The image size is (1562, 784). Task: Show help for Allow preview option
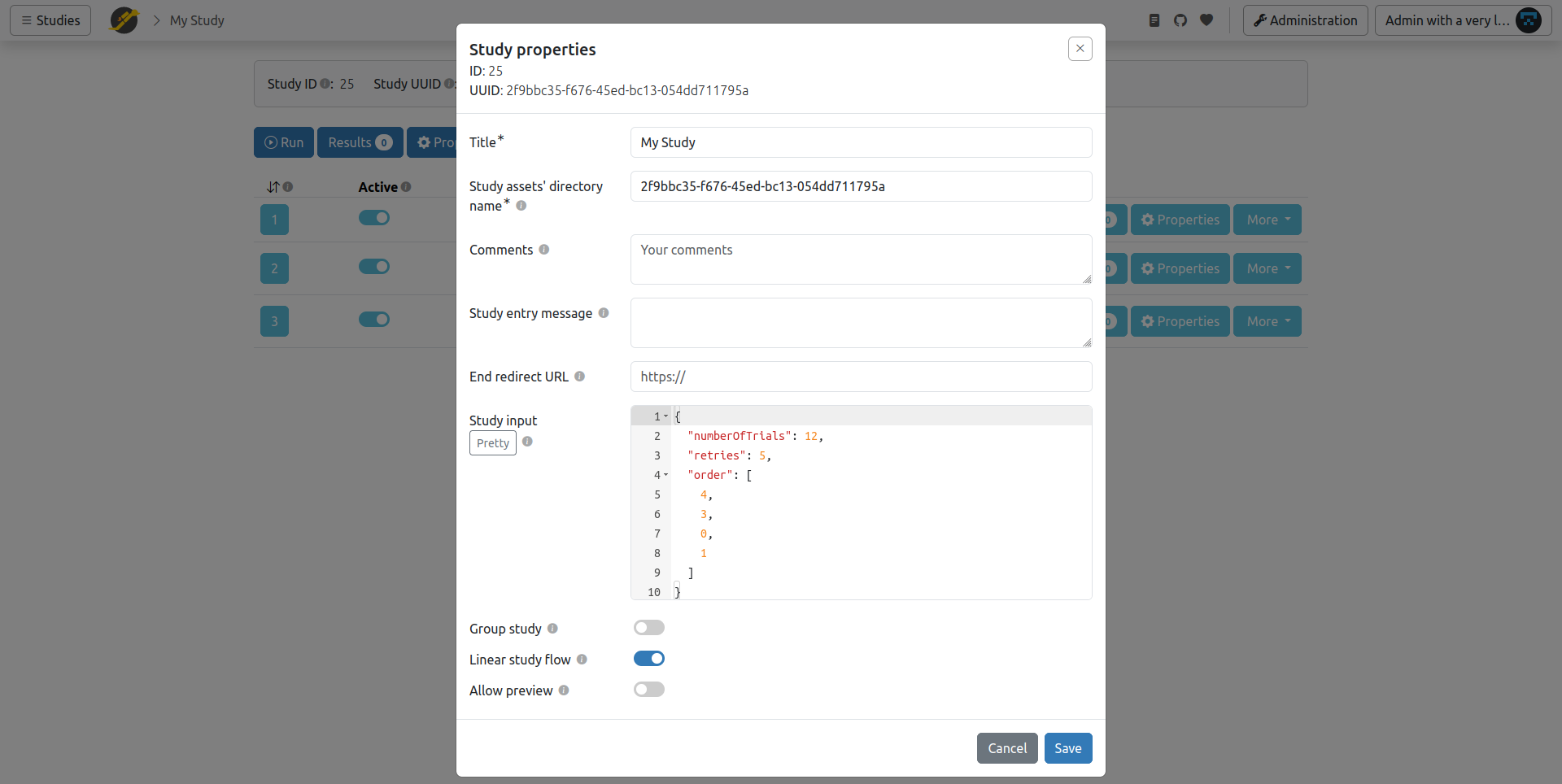564,690
